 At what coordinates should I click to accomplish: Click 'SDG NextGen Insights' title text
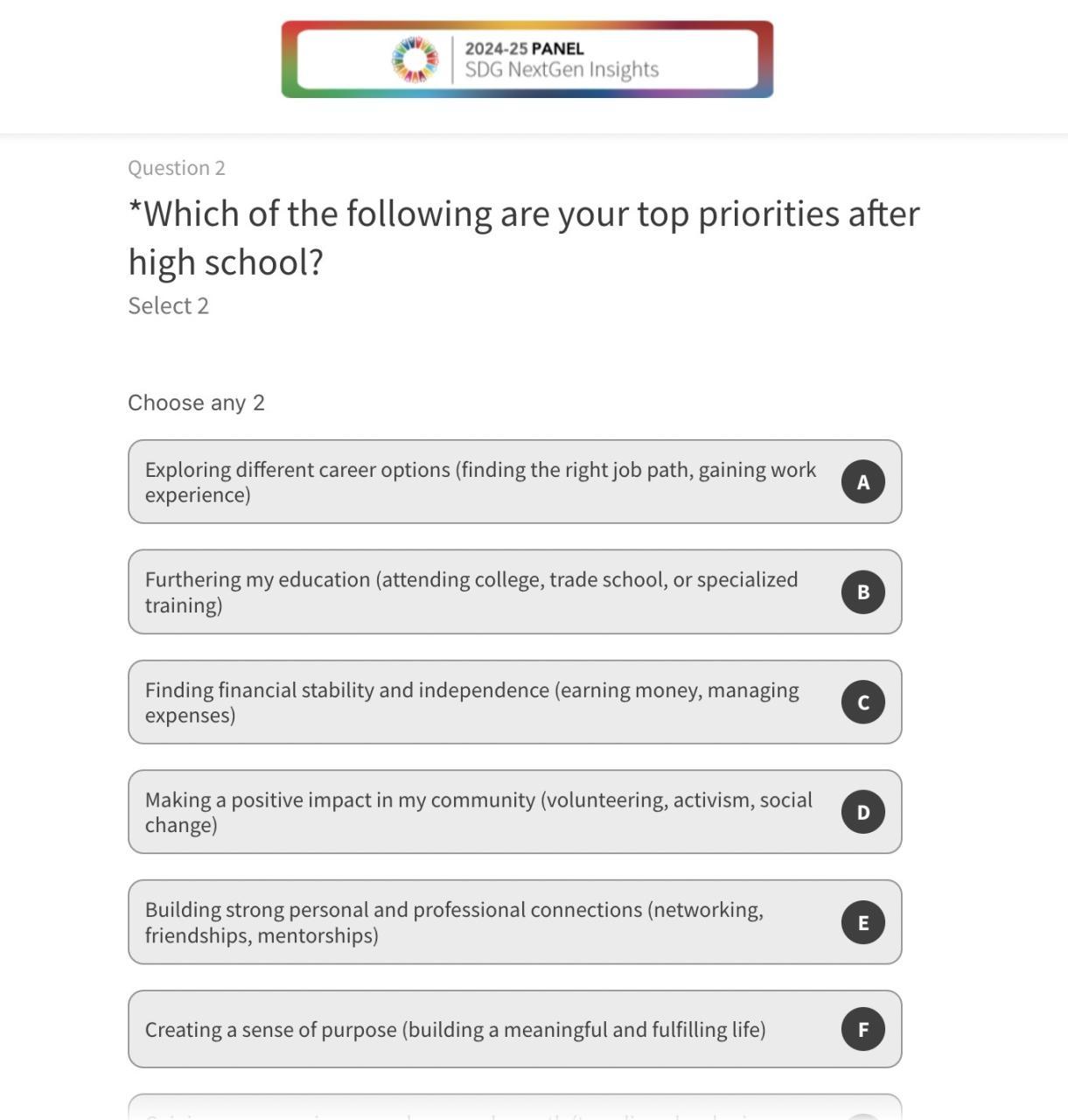point(562,70)
